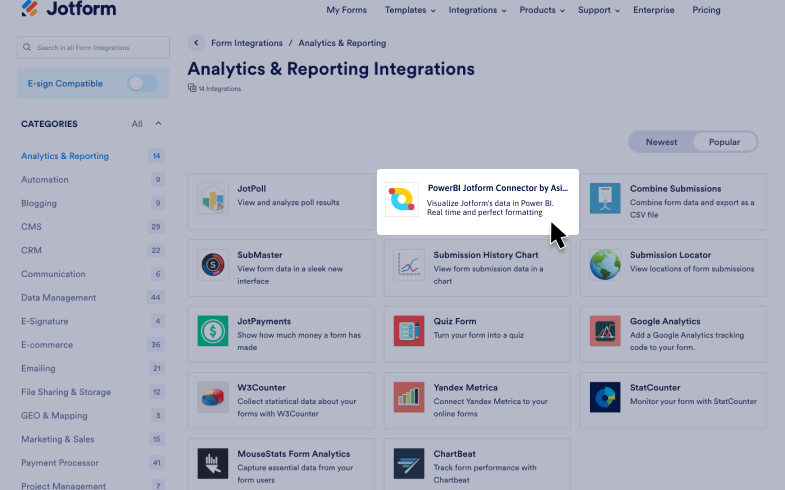Click the PowerBI Jotform Connector icon

point(402,199)
